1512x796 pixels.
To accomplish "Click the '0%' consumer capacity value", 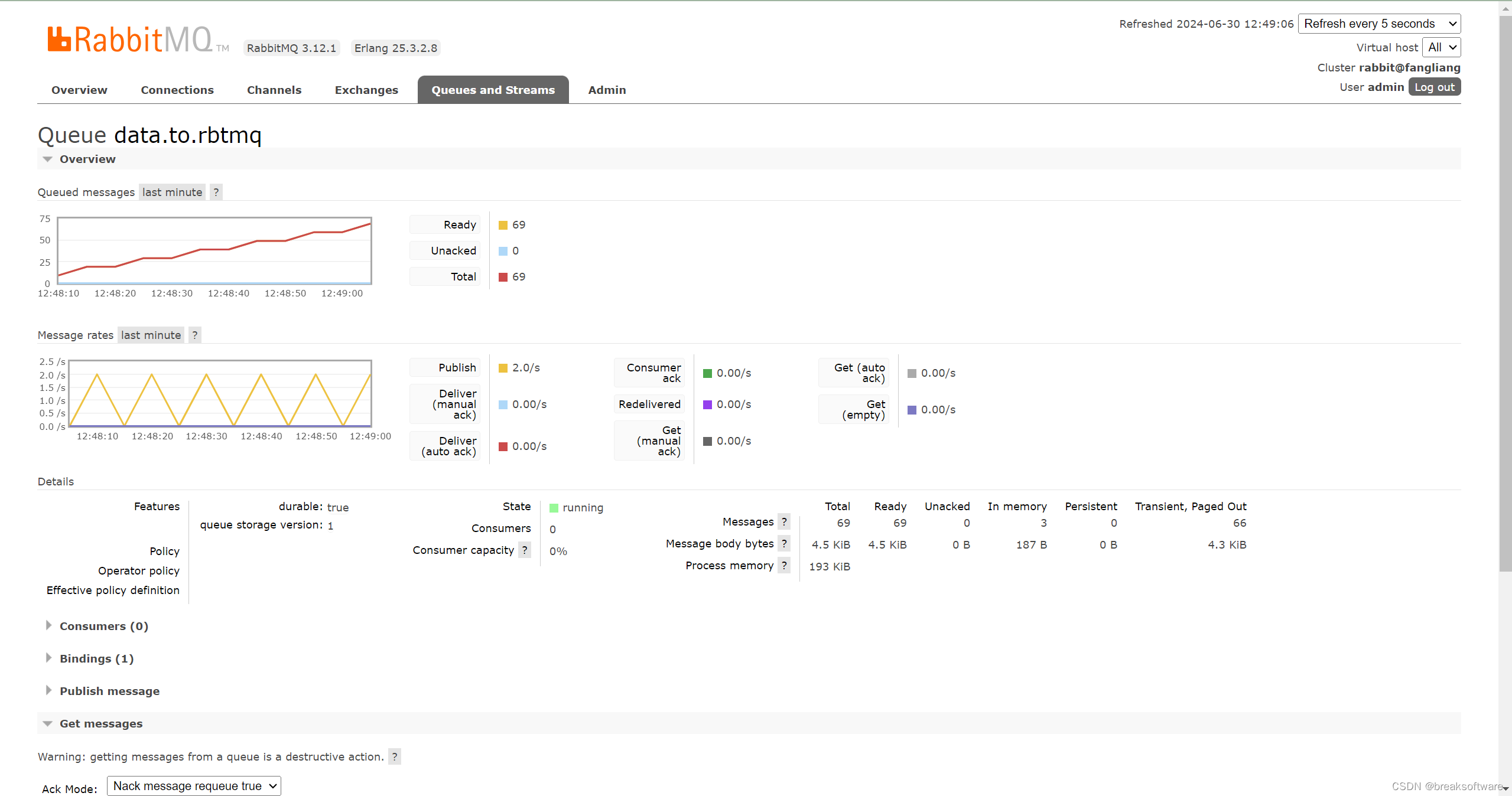I will click(558, 551).
